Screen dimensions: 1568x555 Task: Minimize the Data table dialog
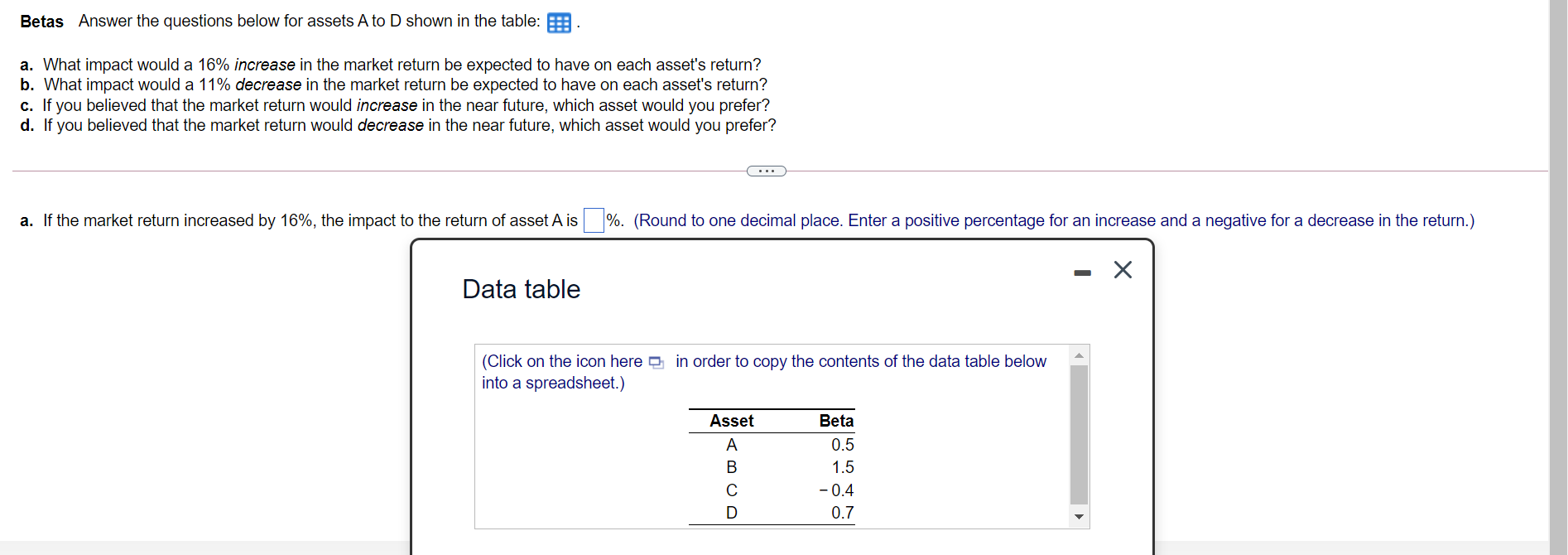pos(1082,272)
